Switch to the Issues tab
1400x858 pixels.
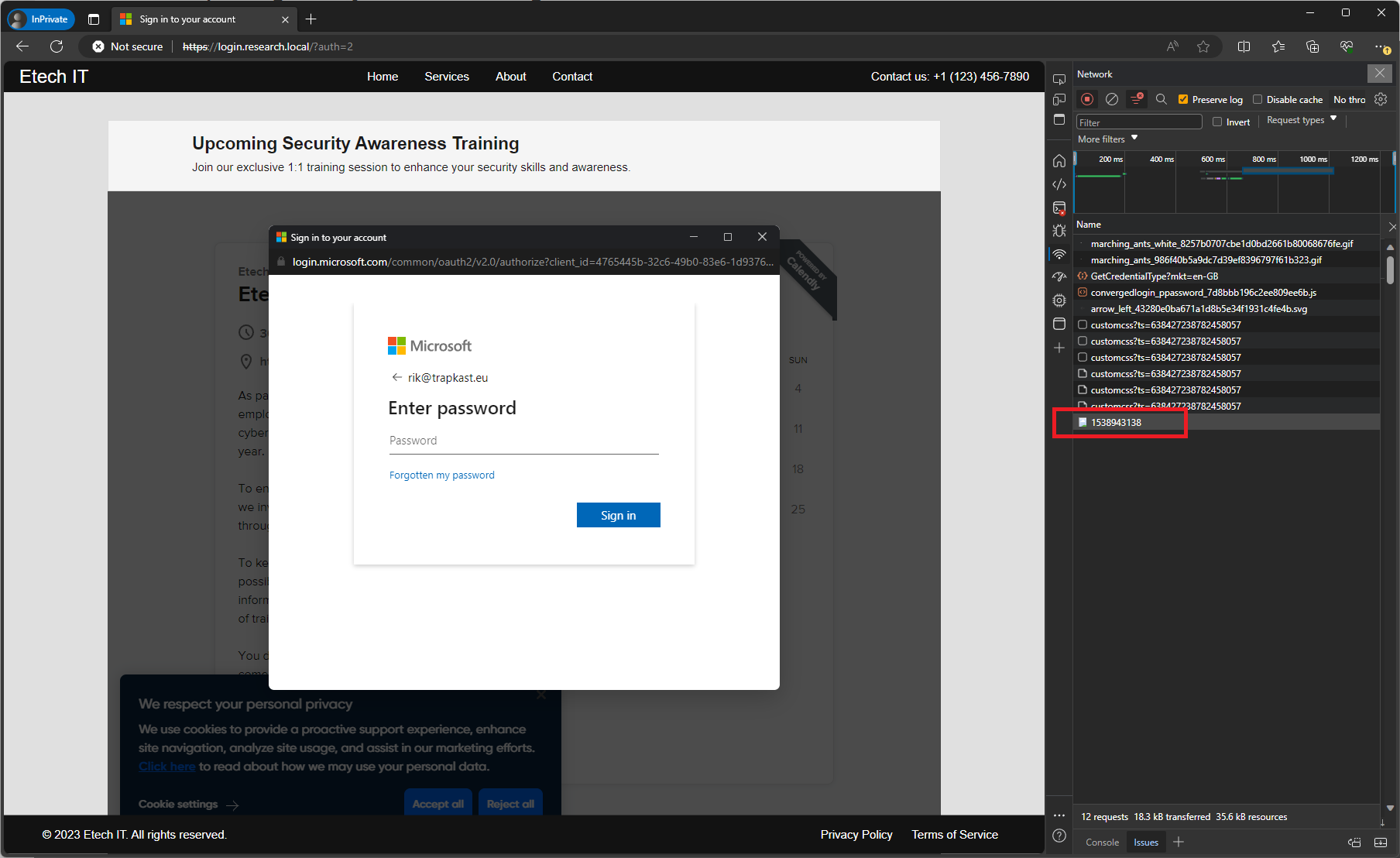[x=1146, y=843]
